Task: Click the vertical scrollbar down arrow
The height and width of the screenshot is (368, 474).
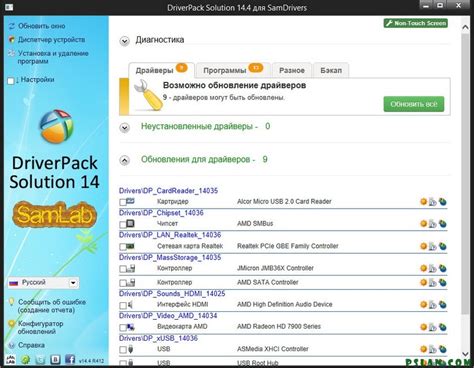Action: coord(465,354)
